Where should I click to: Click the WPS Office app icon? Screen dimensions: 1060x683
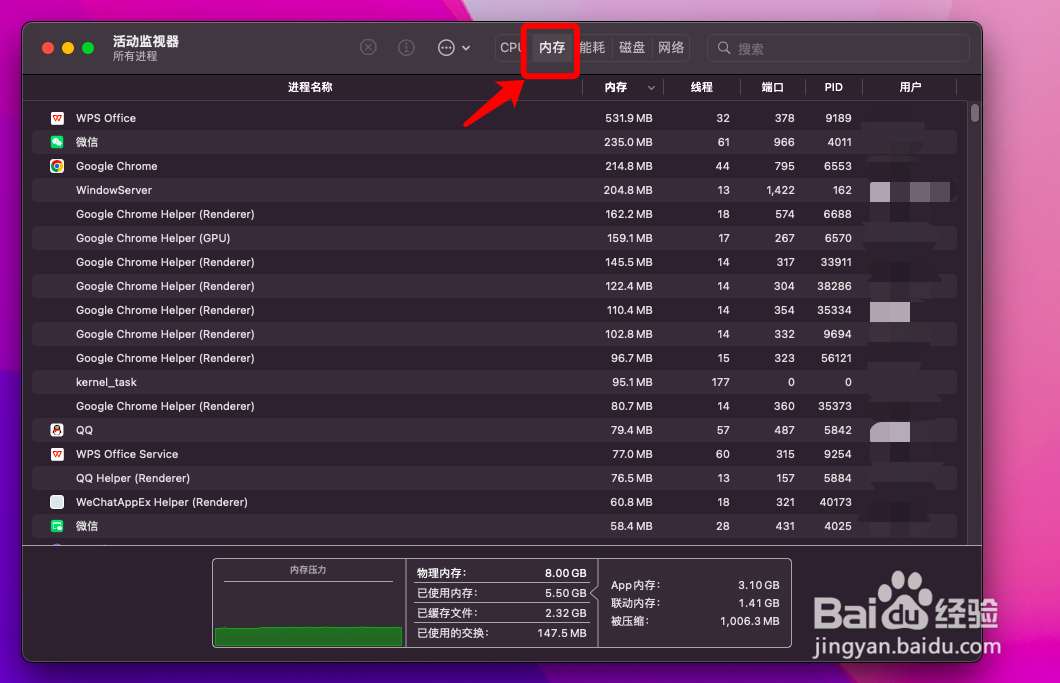pyautogui.click(x=57, y=118)
